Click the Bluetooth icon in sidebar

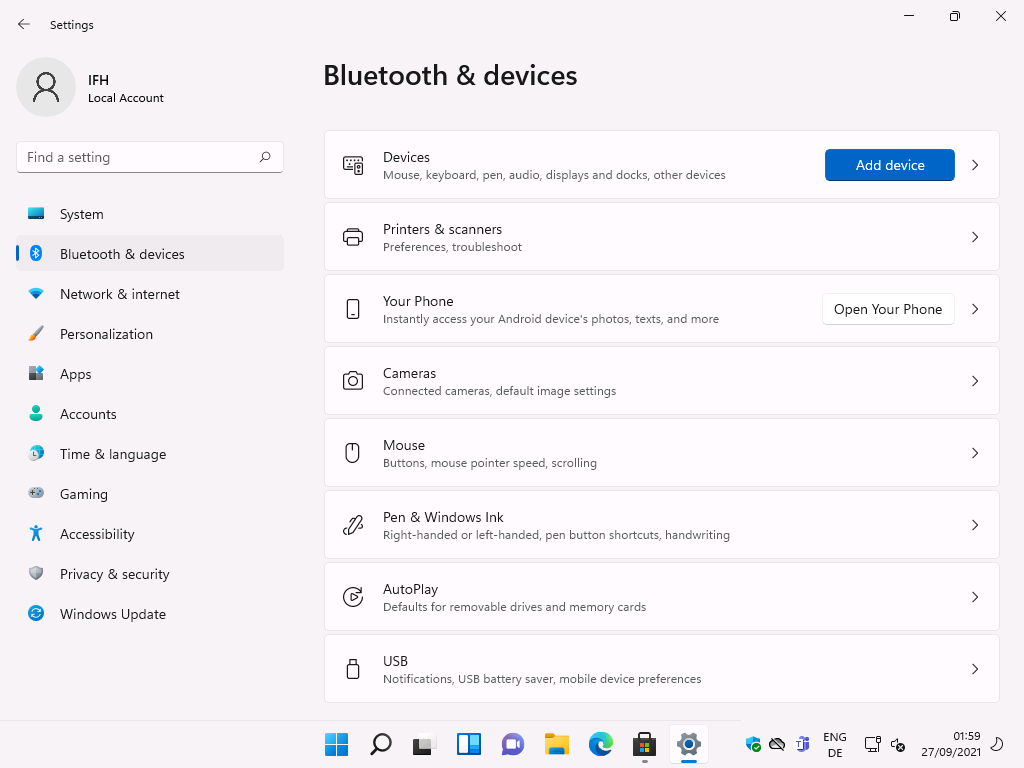pos(36,254)
